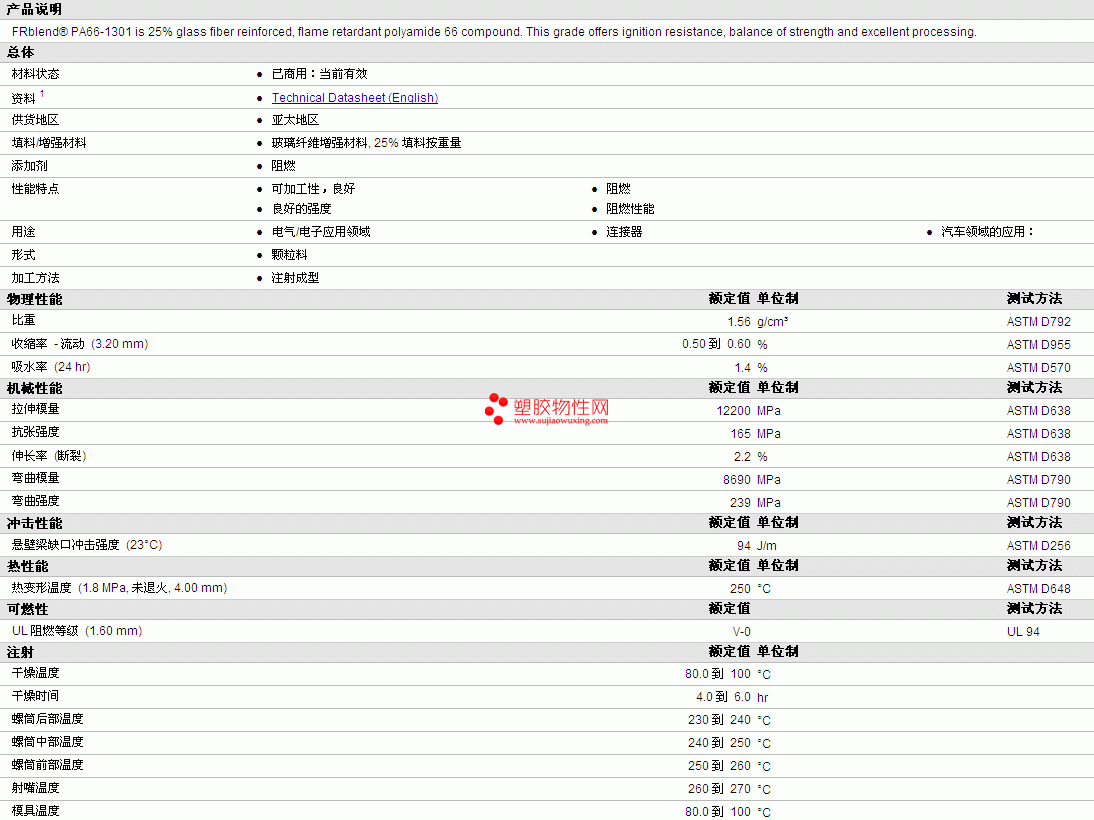Select the 干燥温度 row label
This screenshot has height=820, width=1094.
click(36, 673)
